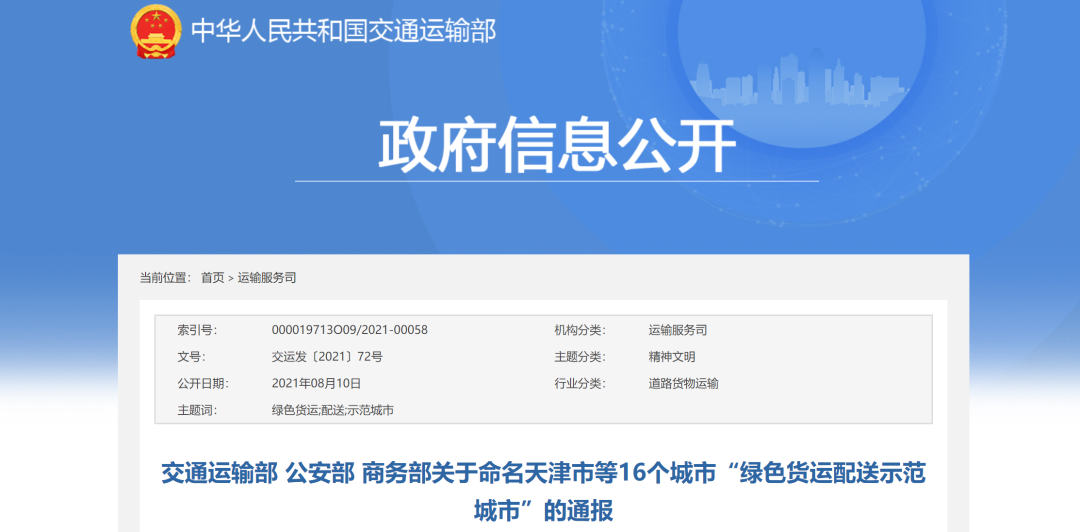Viewport: 1080px width, 532px height.
Task: Click the national emblem logo
Action: pos(156,32)
